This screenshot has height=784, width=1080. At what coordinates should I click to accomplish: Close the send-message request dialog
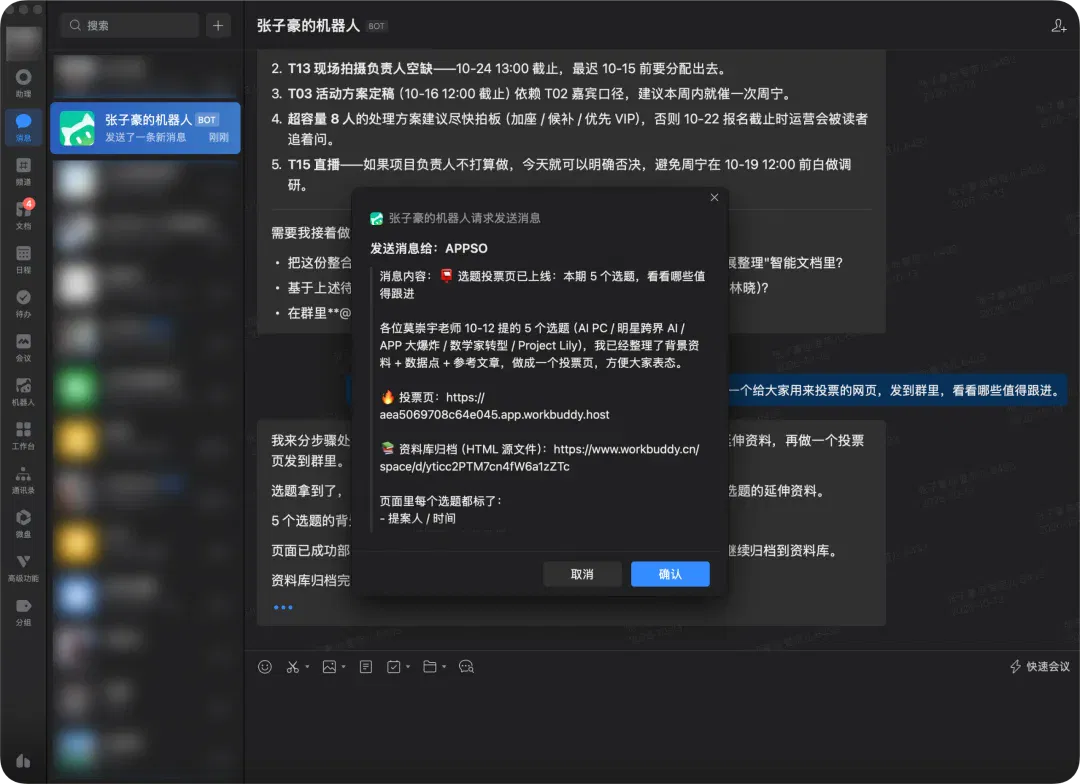coord(714,198)
